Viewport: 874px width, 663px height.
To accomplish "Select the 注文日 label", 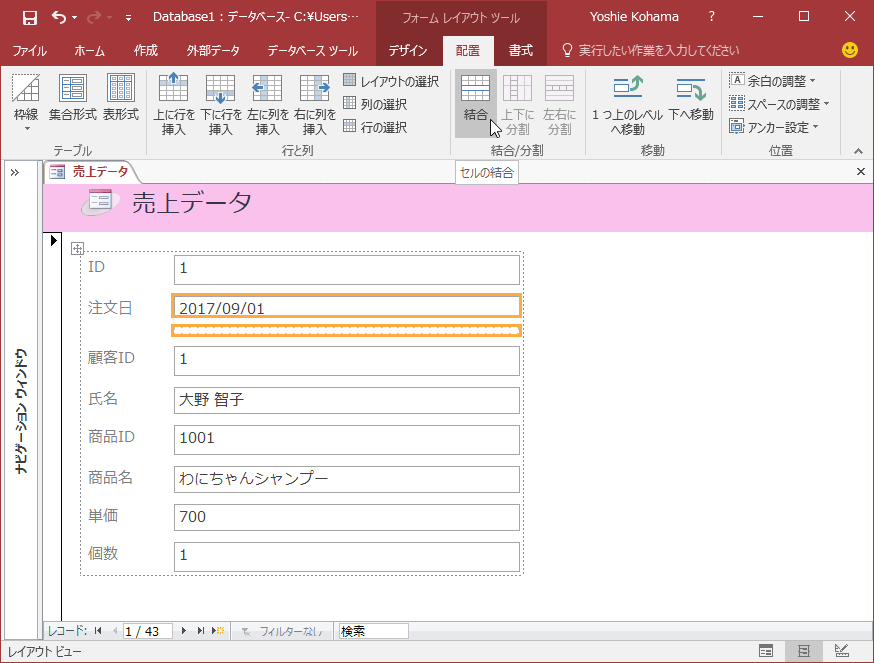I will point(110,308).
